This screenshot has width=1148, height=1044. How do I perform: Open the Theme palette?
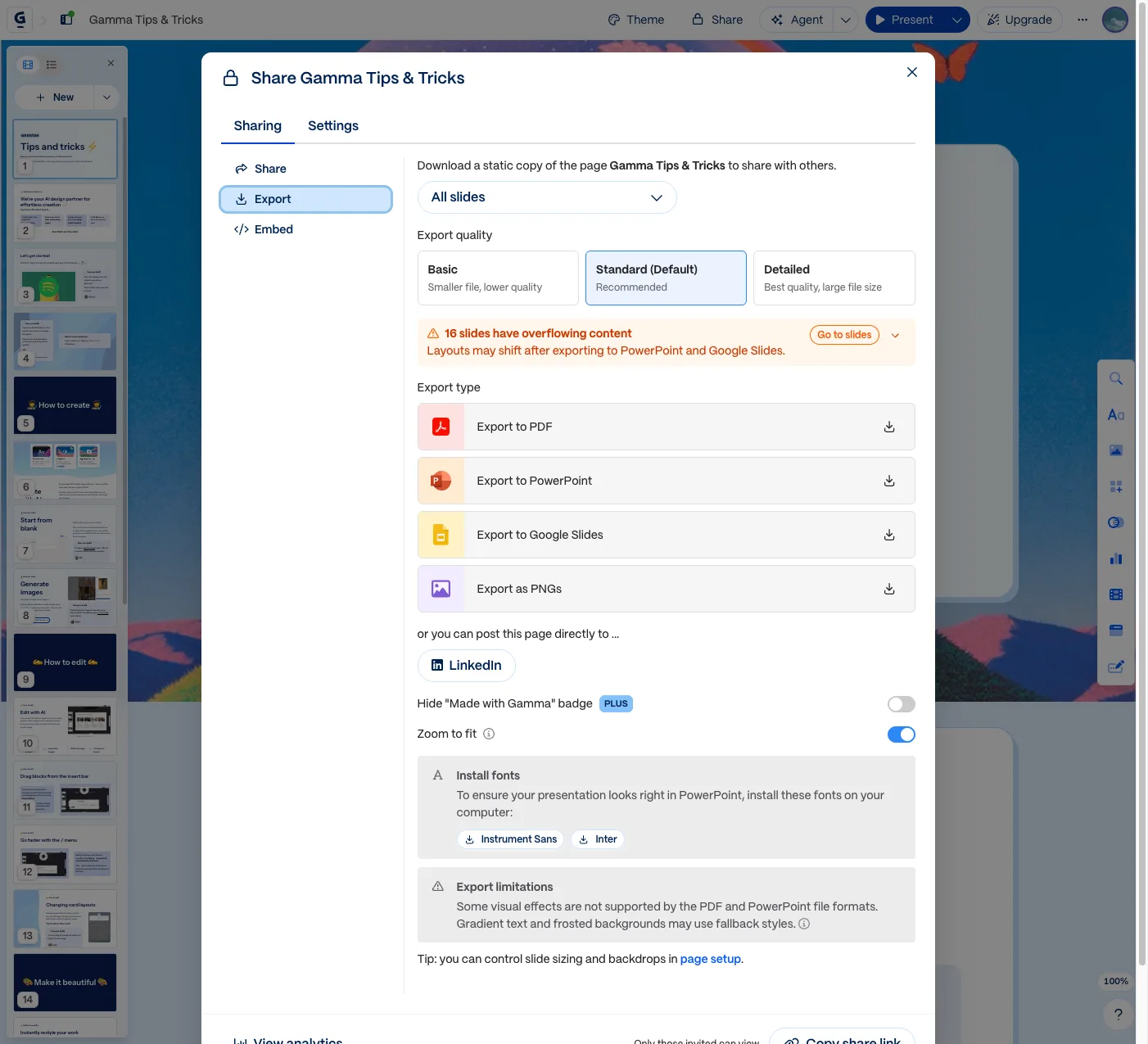(x=635, y=20)
